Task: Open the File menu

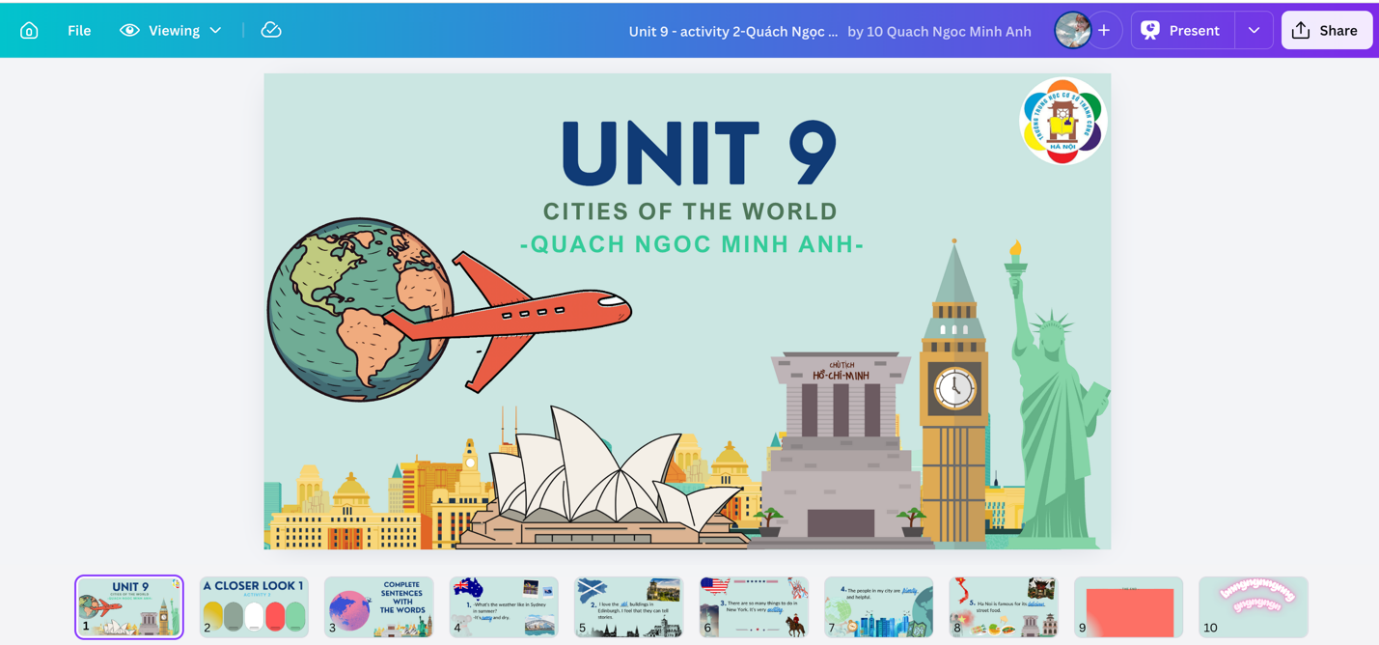Action: pos(79,31)
